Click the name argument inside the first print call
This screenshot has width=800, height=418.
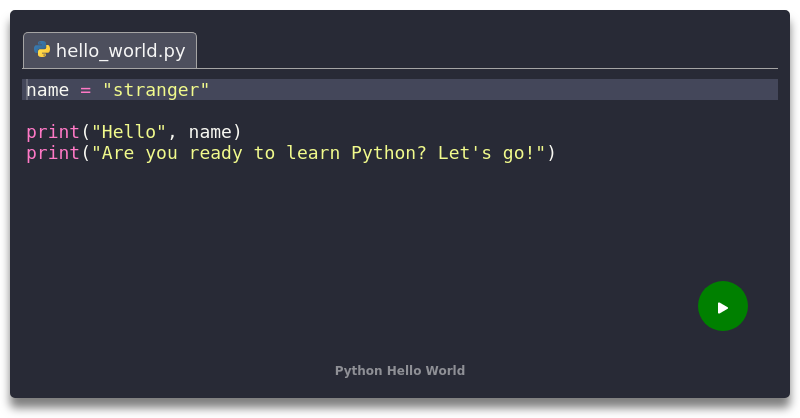[x=210, y=132]
